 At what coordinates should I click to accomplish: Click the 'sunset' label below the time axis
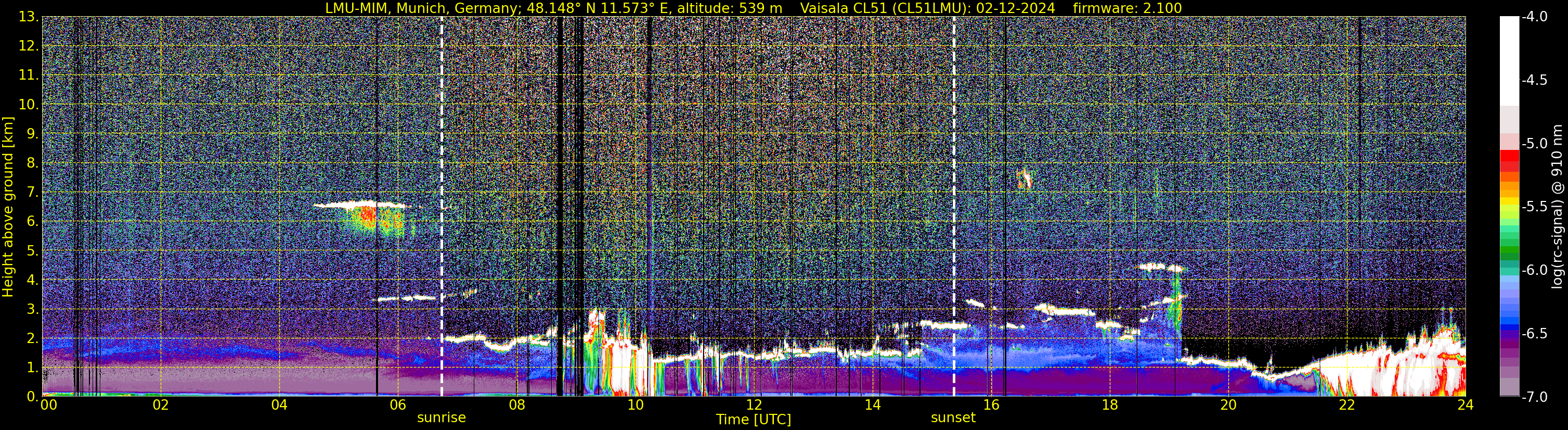click(x=953, y=418)
